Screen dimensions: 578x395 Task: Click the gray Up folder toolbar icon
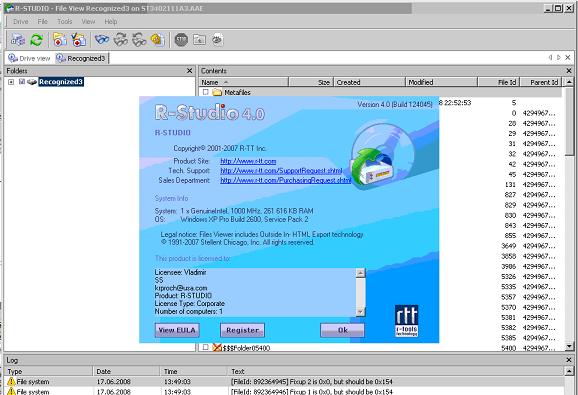point(199,39)
